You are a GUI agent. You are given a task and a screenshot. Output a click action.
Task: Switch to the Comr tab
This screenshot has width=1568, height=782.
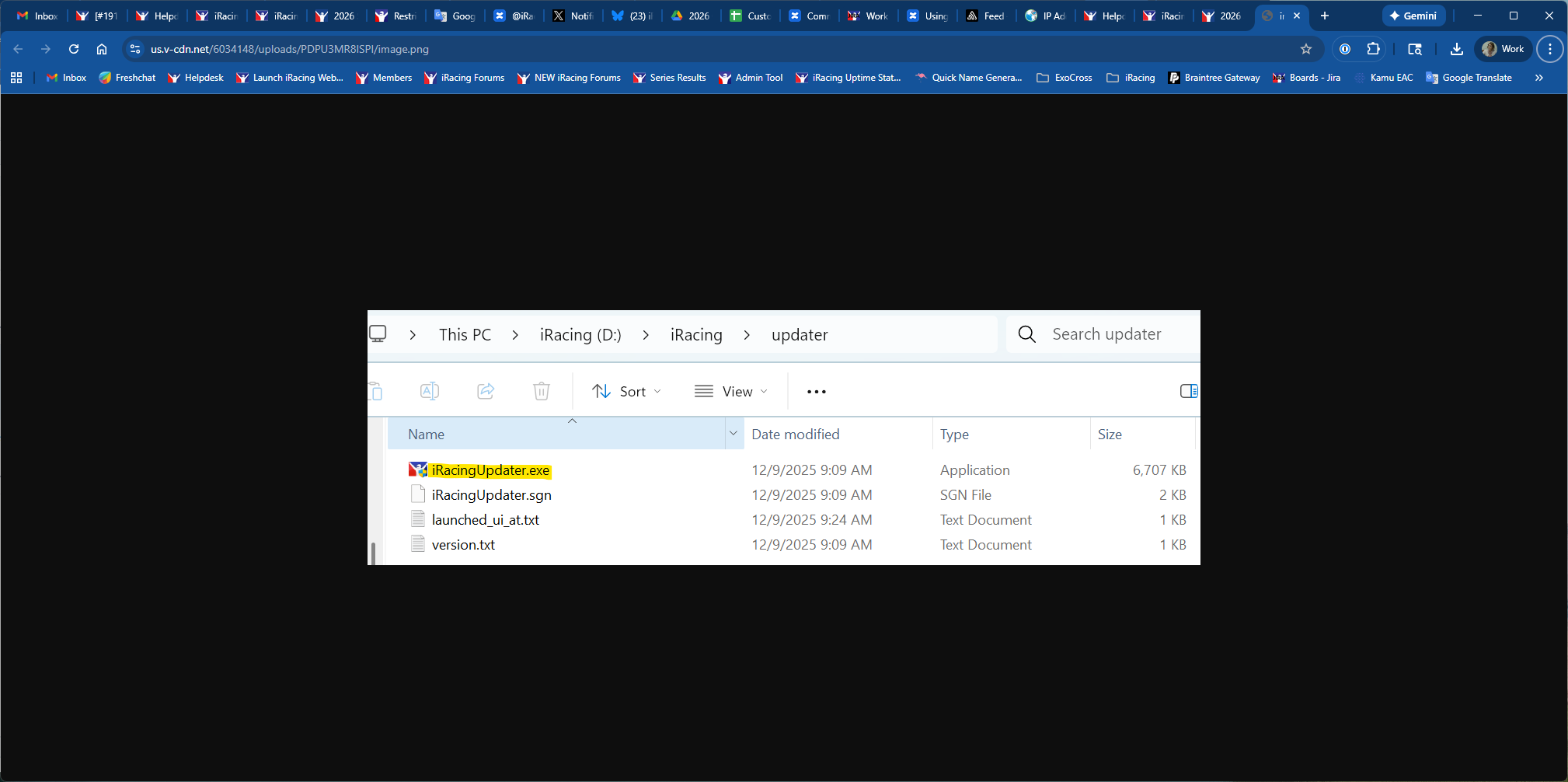click(809, 16)
